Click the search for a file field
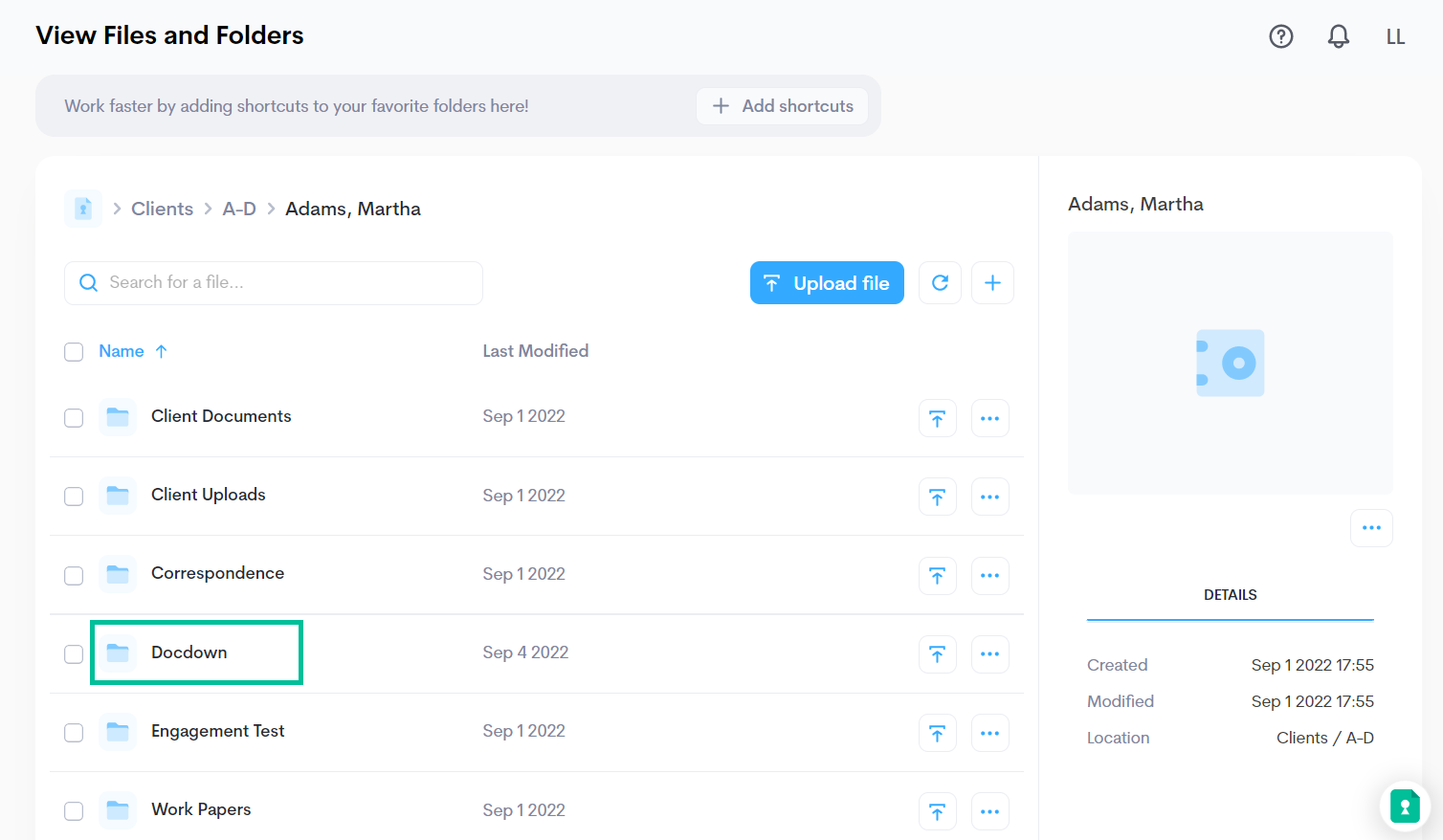The width and height of the screenshot is (1443, 840). pyautogui.click(x=273, y=282)
